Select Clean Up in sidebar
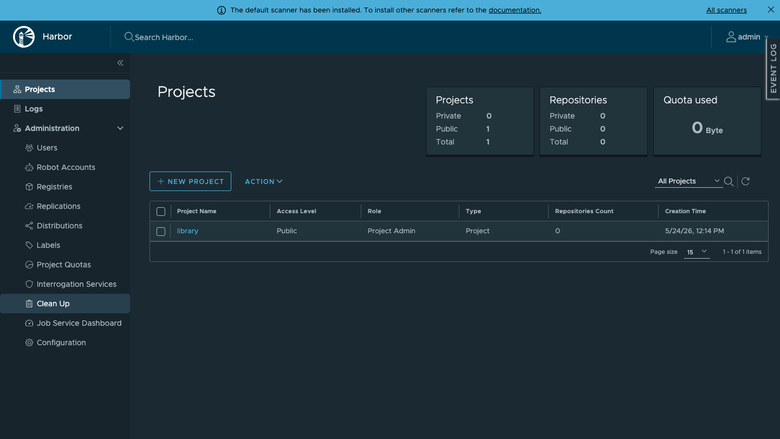This screenshot has width=780, height=439. point(65,304)
